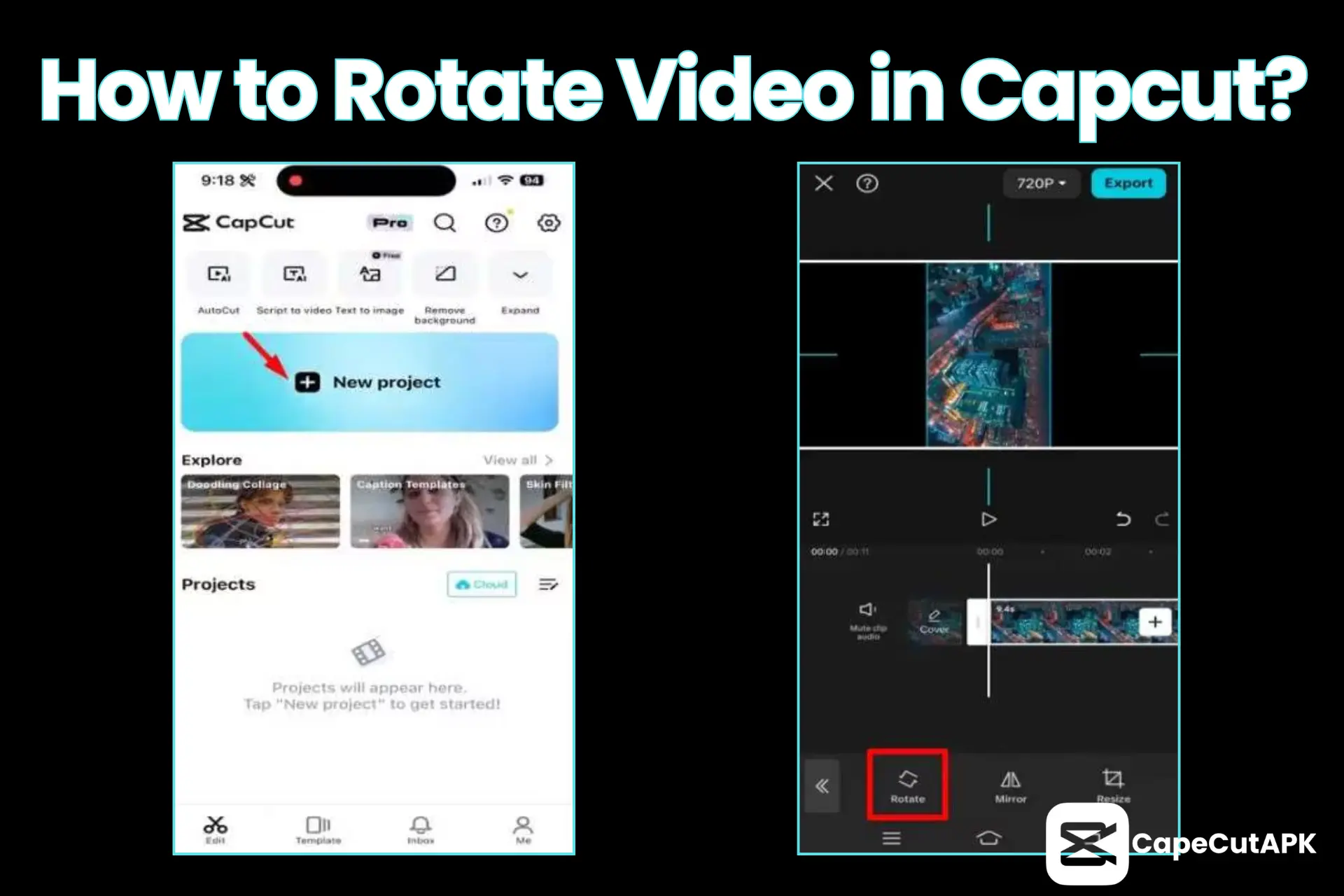This screenshot has height=896, width=1344.
Task: Enter fullscreen preview
Action: [821, 519]
